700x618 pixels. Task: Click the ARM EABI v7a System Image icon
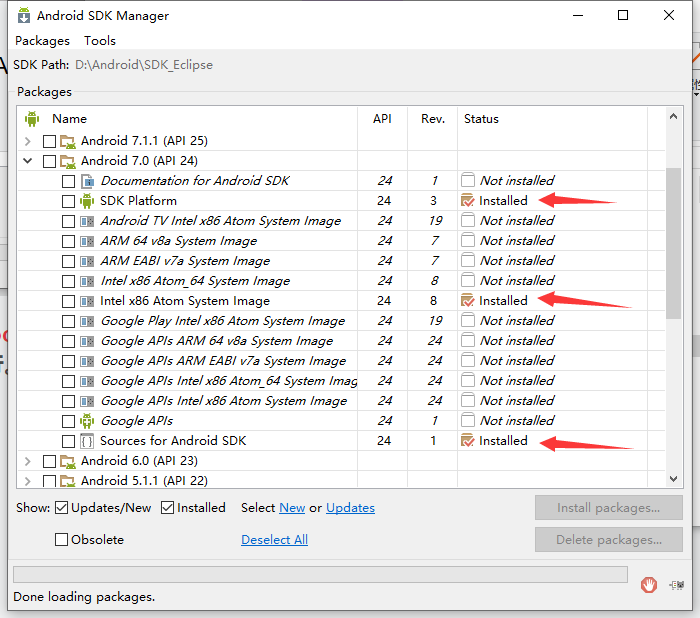(x=87, y=261)
